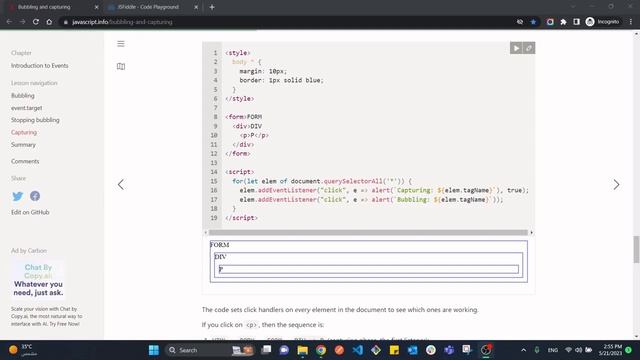Jump to the Capturing section

(x=24, y=132)
